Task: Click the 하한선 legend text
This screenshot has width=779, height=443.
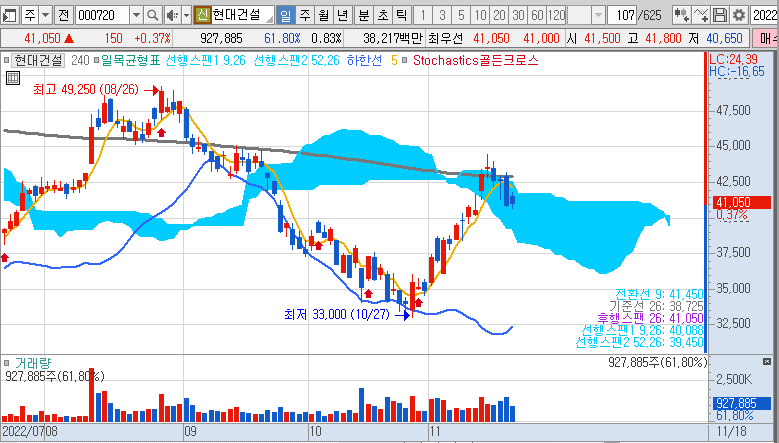Action: pyautogui.click(x=365, y=61)
